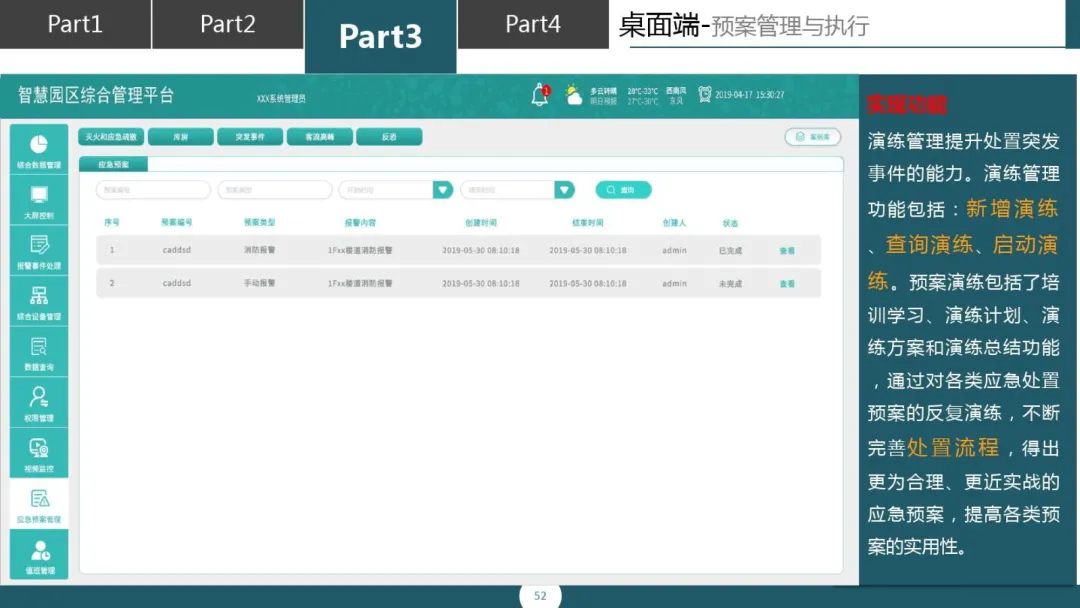Select 报警事件处理 sidebar icon

(x=39, y=245)
